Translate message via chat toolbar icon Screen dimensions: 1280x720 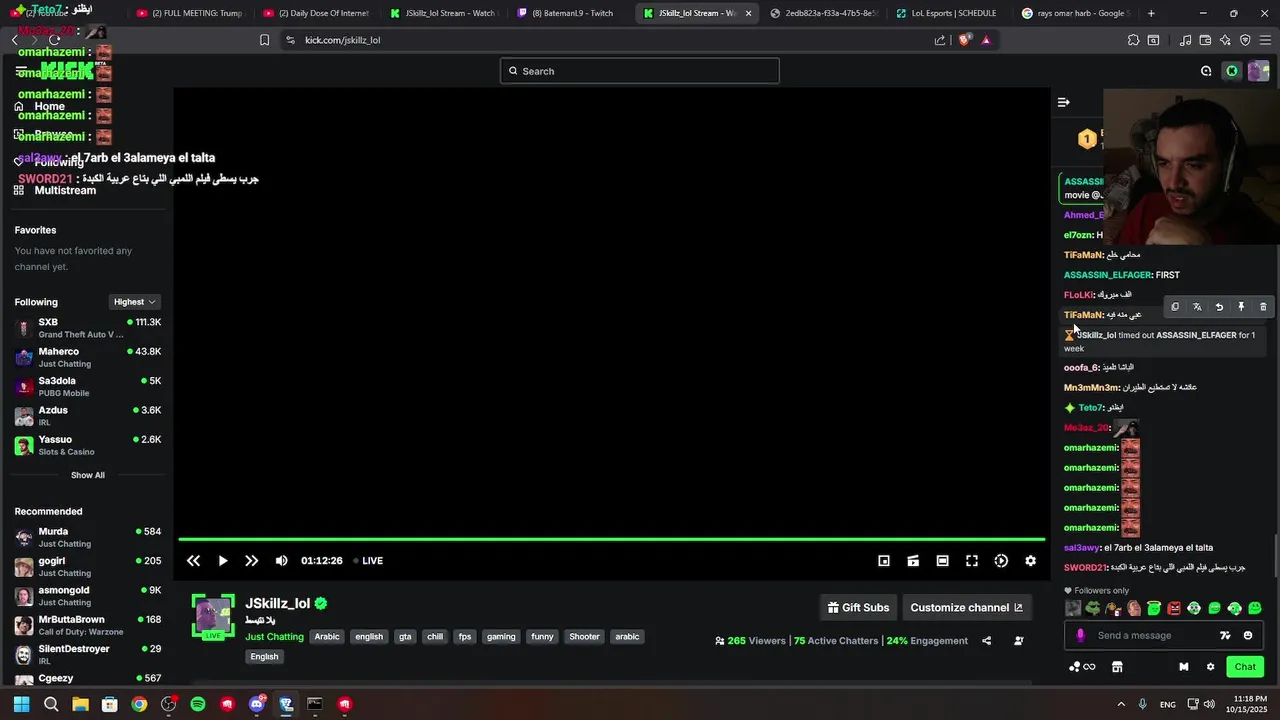point(1197,307)
